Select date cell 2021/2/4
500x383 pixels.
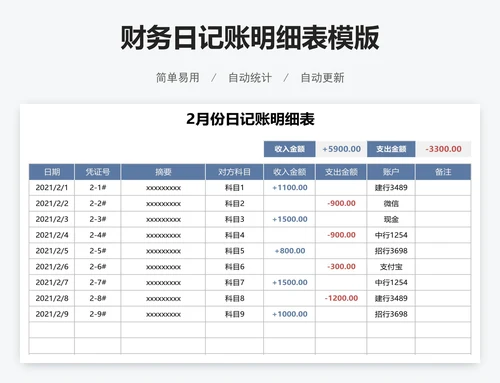coord(52,235)
